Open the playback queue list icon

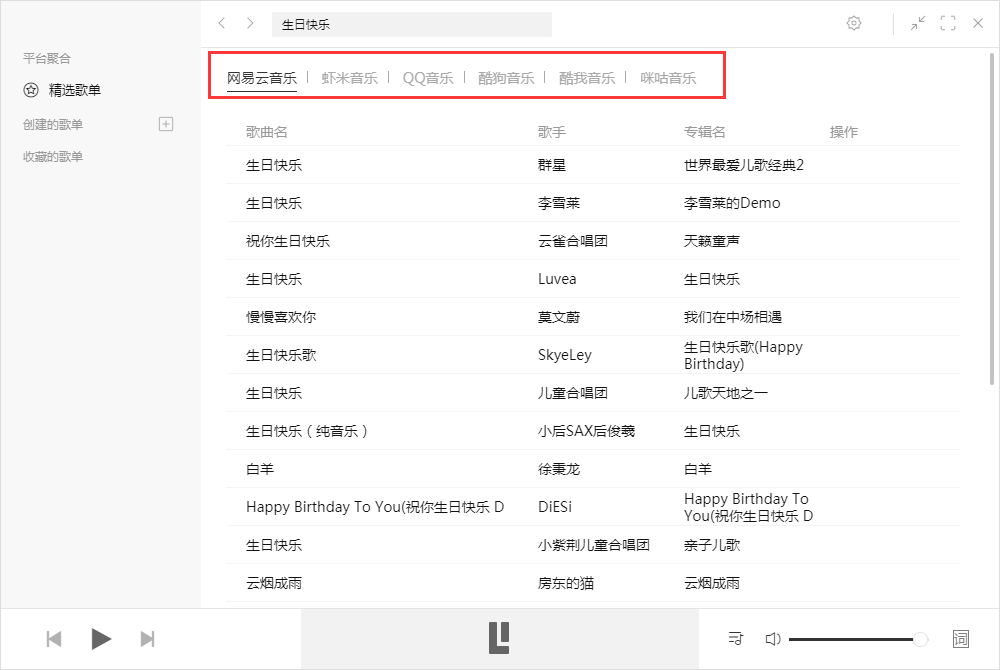point(735,638)
